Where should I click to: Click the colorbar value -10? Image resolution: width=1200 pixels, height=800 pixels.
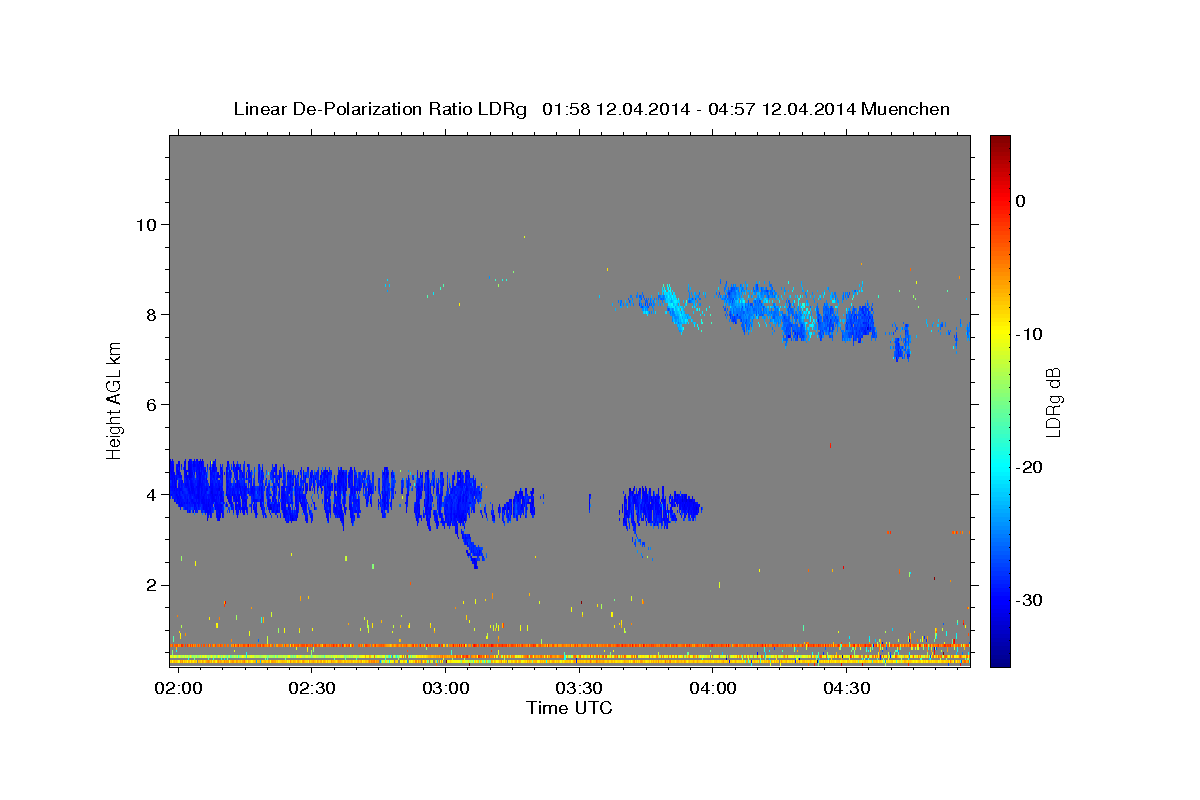pyautogui.click(x=1030, y=334)
